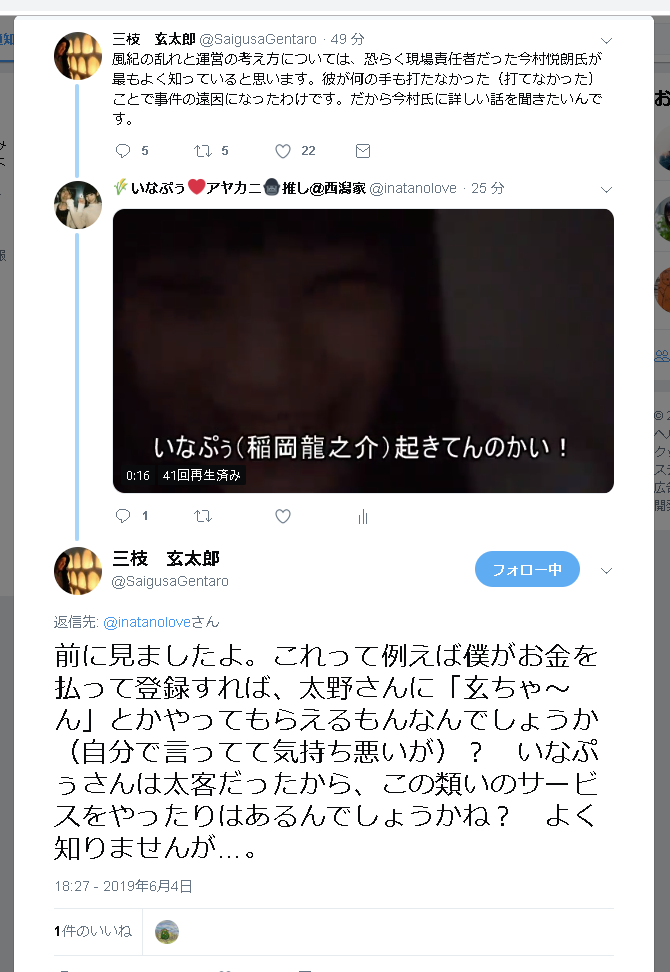View tweet activity analytics bar icon
Screen dimensions: 670x972
(x=363, y=516)
